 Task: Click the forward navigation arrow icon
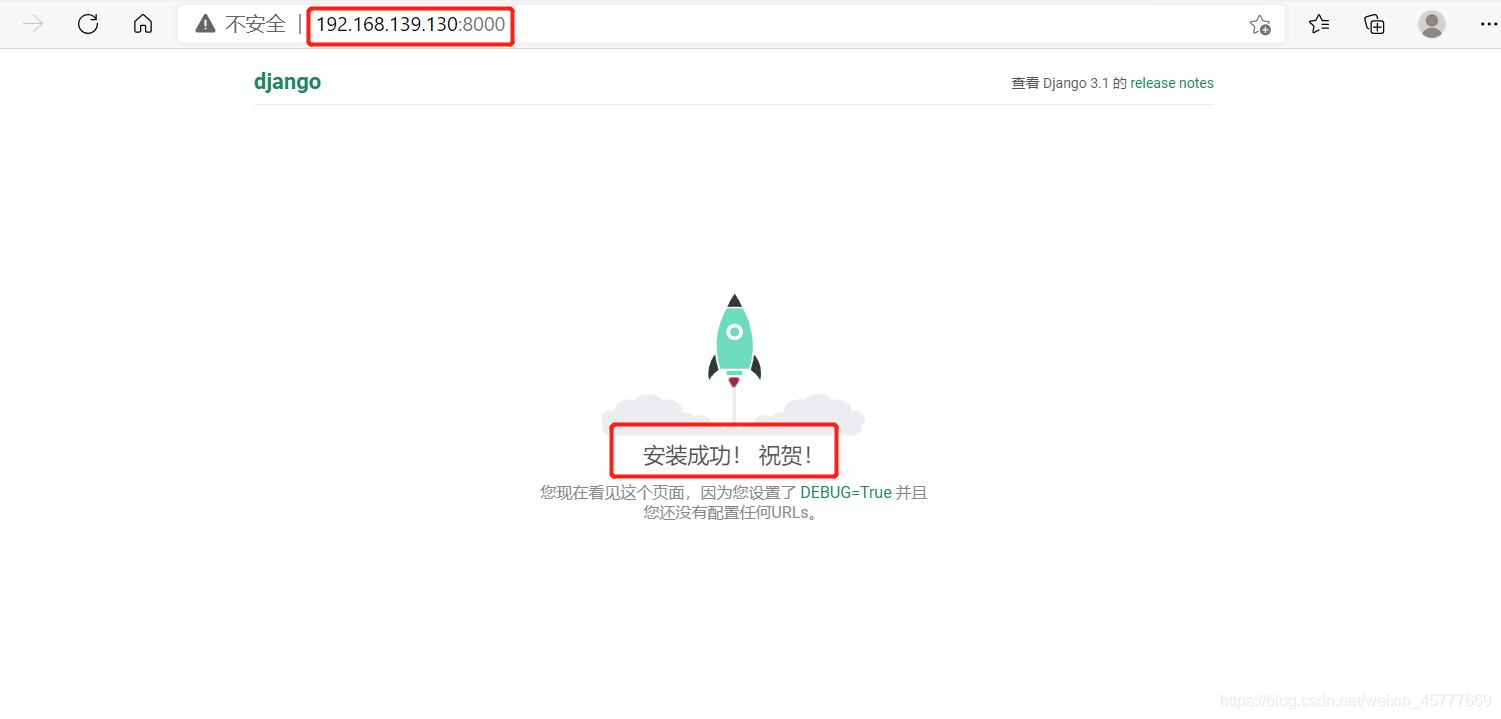[x=32, y=23]
